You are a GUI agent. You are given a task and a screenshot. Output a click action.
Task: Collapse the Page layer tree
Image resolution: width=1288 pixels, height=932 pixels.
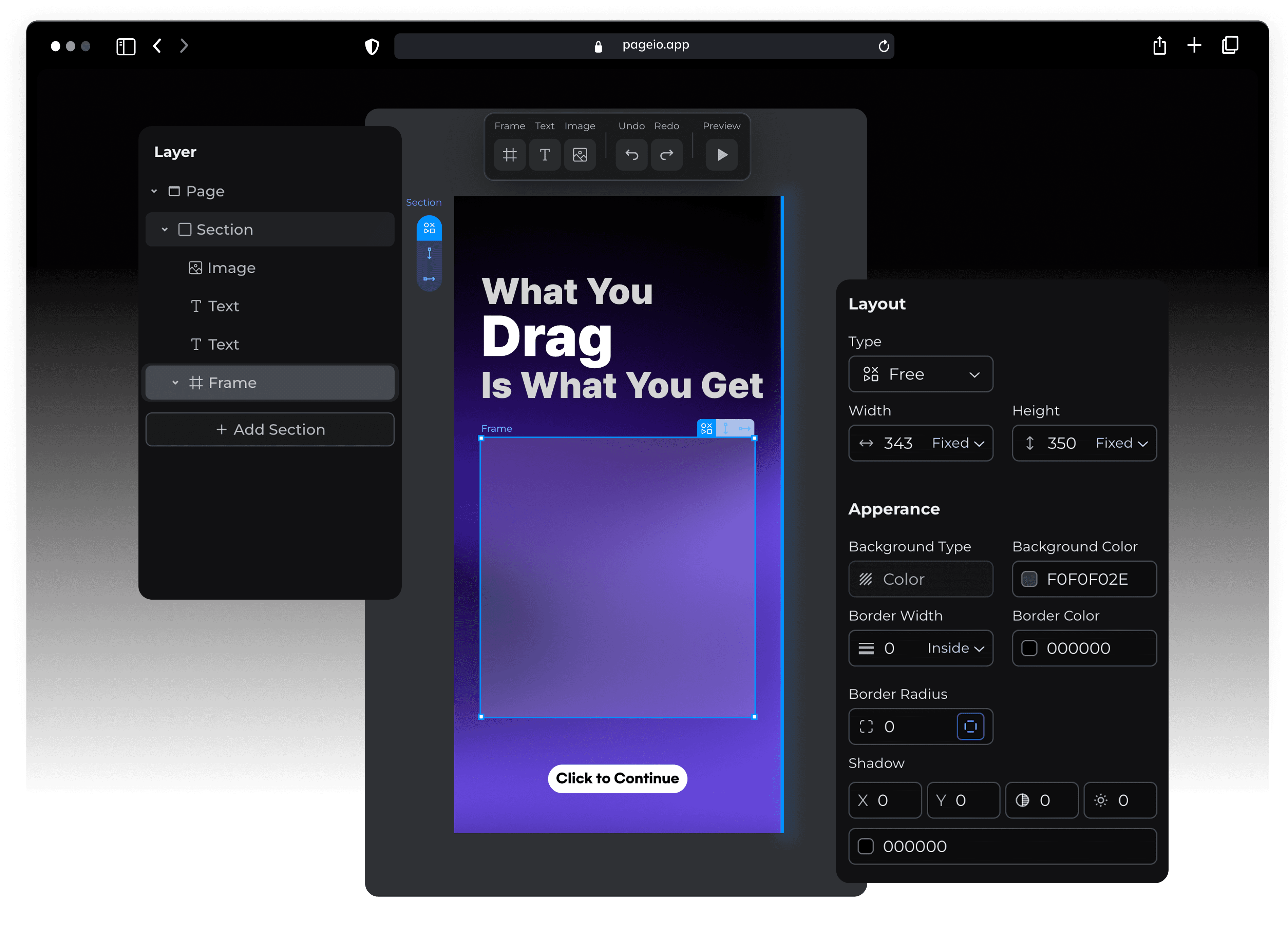(154, 191)
